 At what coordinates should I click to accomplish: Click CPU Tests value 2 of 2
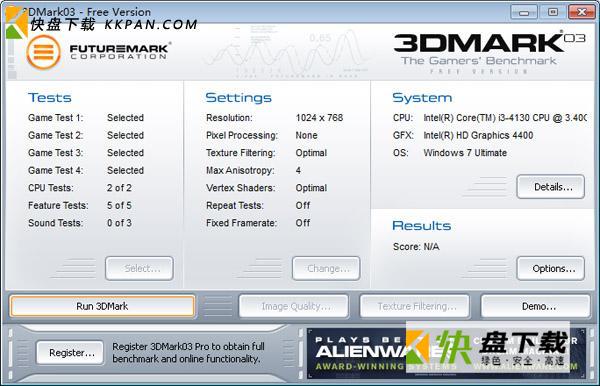point(119,188)
